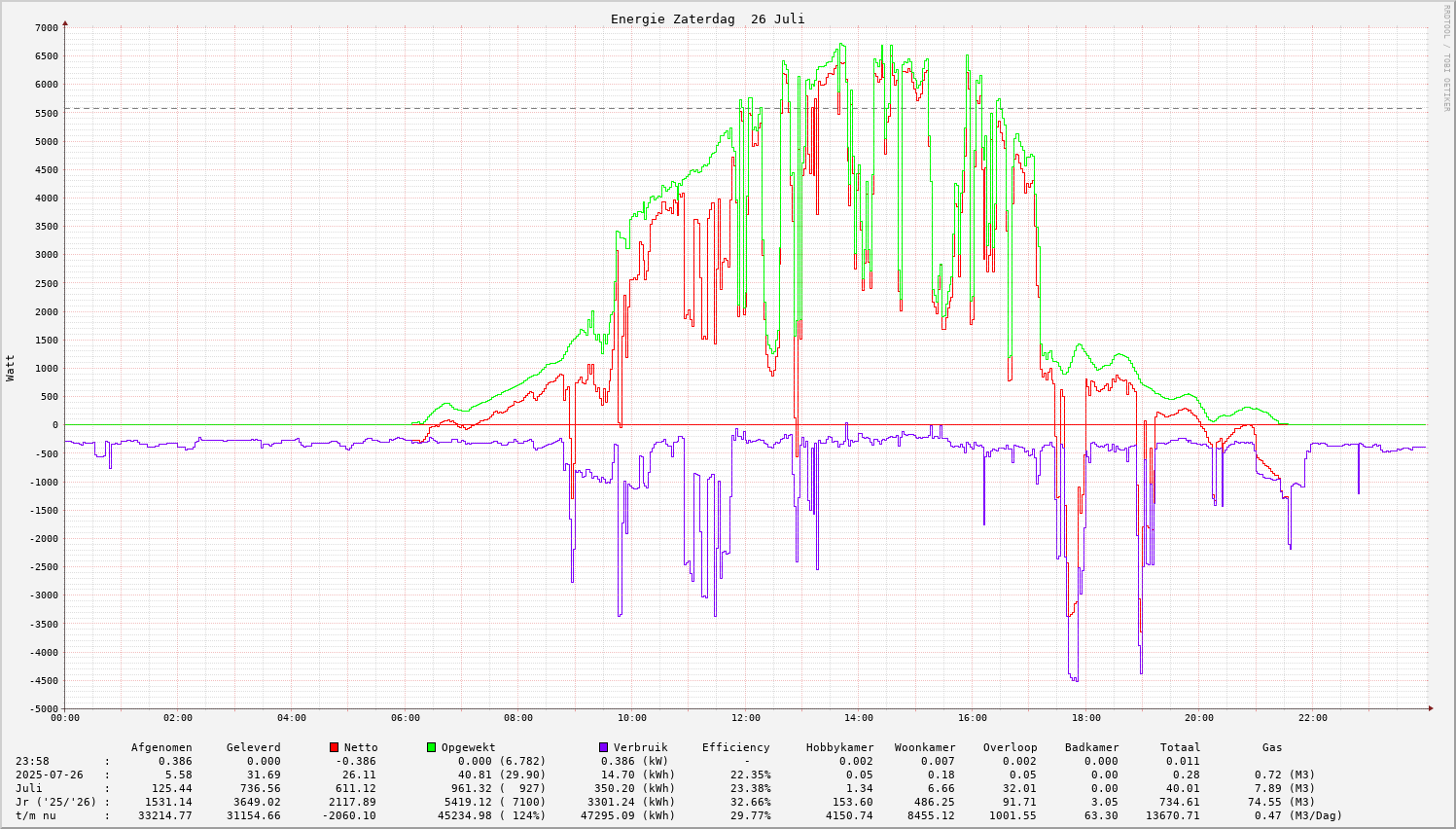Viewport: 1456px width, 829px height.
Task: Select the Hobbykamer column header
Action: click(839, 747)
